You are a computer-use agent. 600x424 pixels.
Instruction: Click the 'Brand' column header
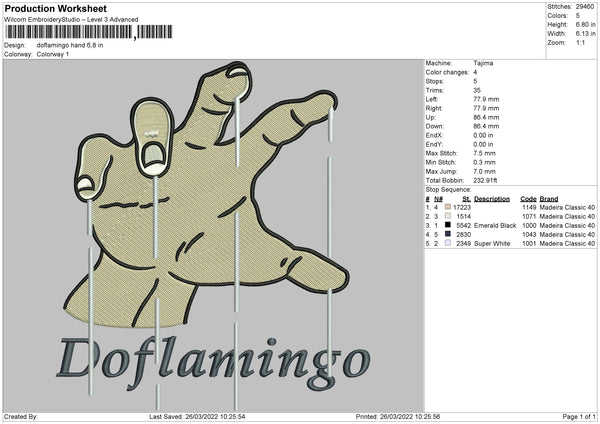pyautogui.click(x=549, y=199)
